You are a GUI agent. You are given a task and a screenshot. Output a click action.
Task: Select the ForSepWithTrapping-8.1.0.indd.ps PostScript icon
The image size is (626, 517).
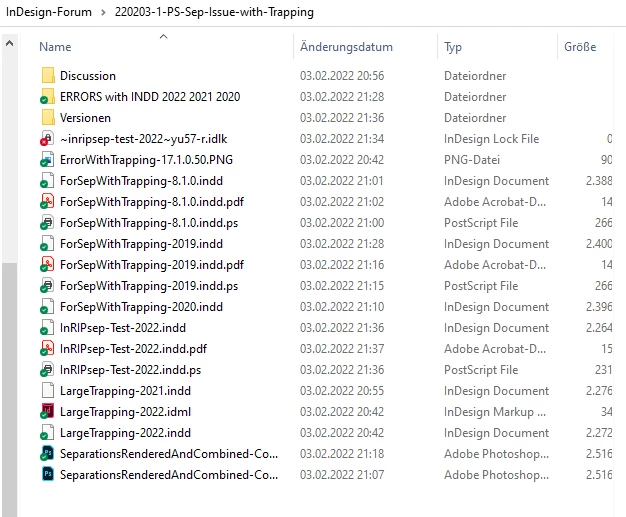pyautogui.click(x=48, y=223)
